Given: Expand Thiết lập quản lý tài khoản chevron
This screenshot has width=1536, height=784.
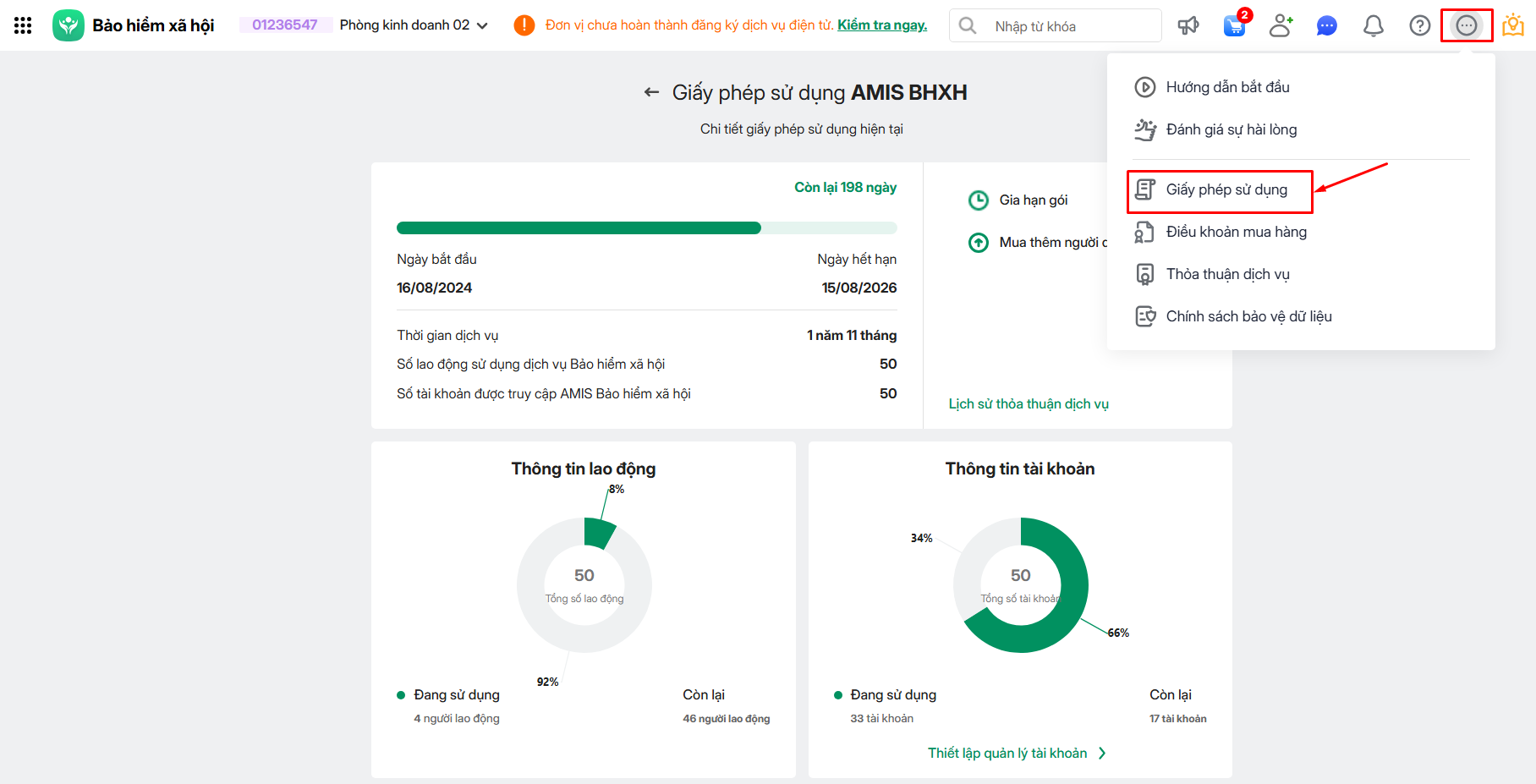Looking at the screenshot, I should 1102,754.
